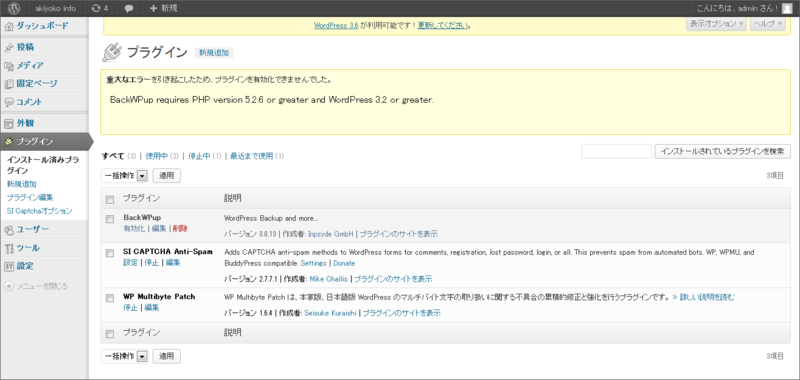This screenshot has height=380, width=800.
Task: Click 編集 under BackWPup
Action: (159, 229)
